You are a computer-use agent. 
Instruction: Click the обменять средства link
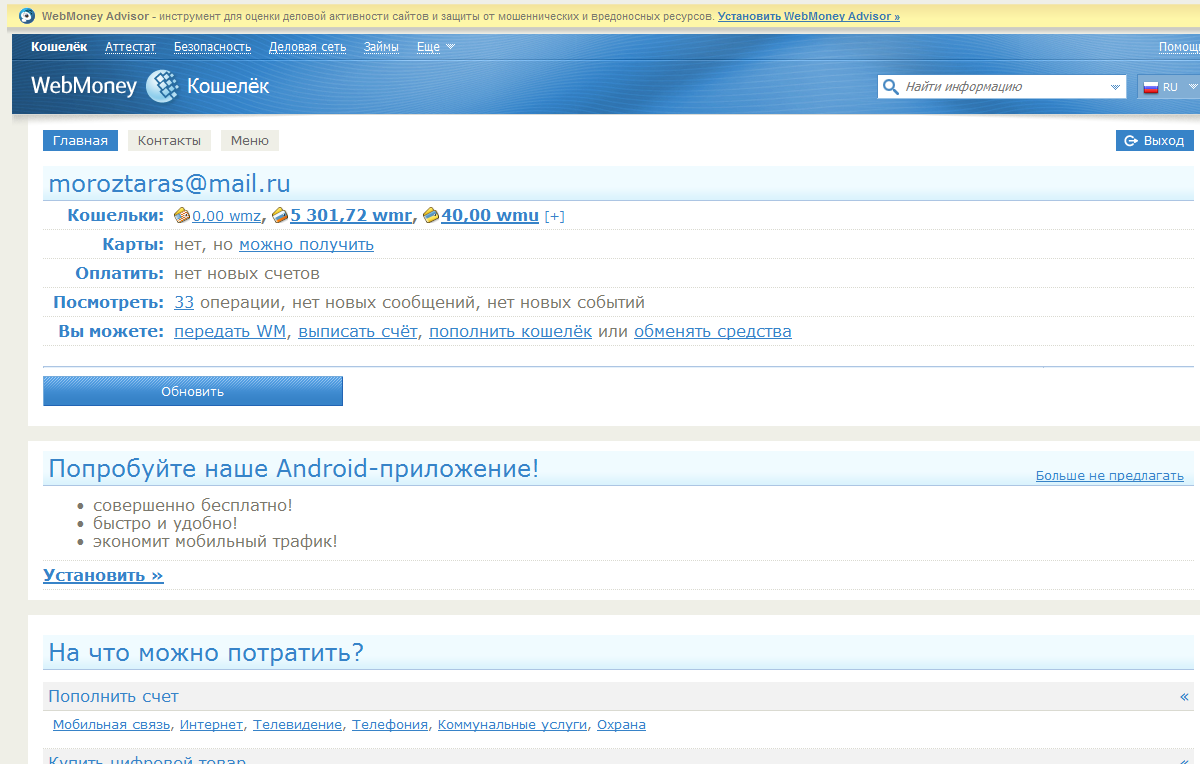click(x=713, y=331)
